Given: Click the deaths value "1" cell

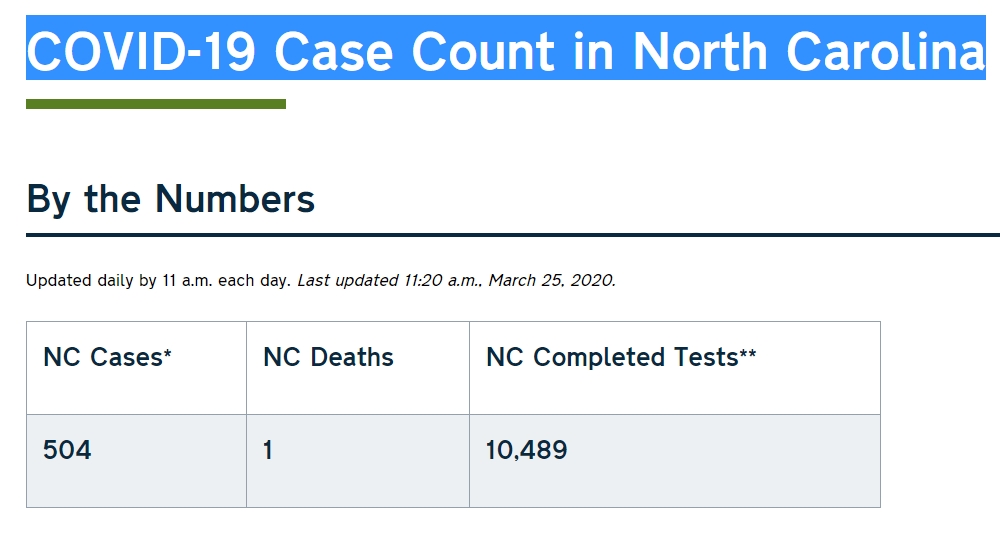Looking at the screenshot, I should [x=268, y=450].
